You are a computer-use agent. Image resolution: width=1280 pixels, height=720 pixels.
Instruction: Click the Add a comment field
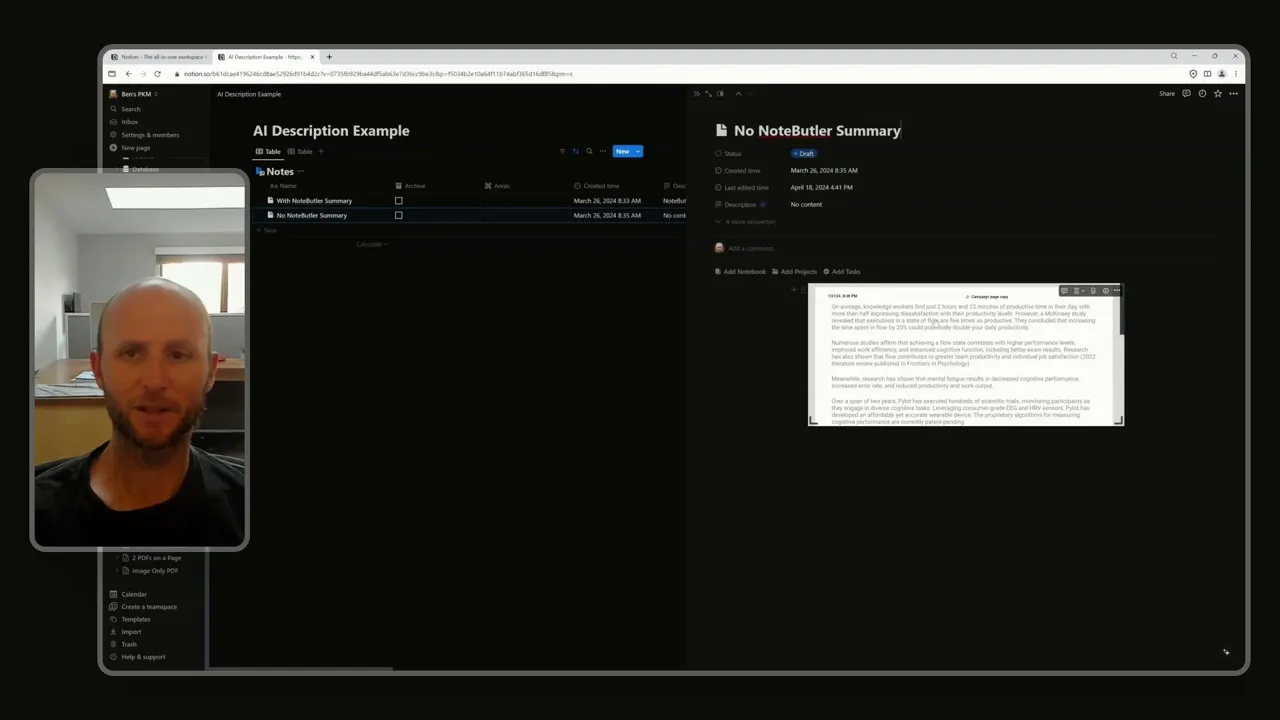[750, 248]
